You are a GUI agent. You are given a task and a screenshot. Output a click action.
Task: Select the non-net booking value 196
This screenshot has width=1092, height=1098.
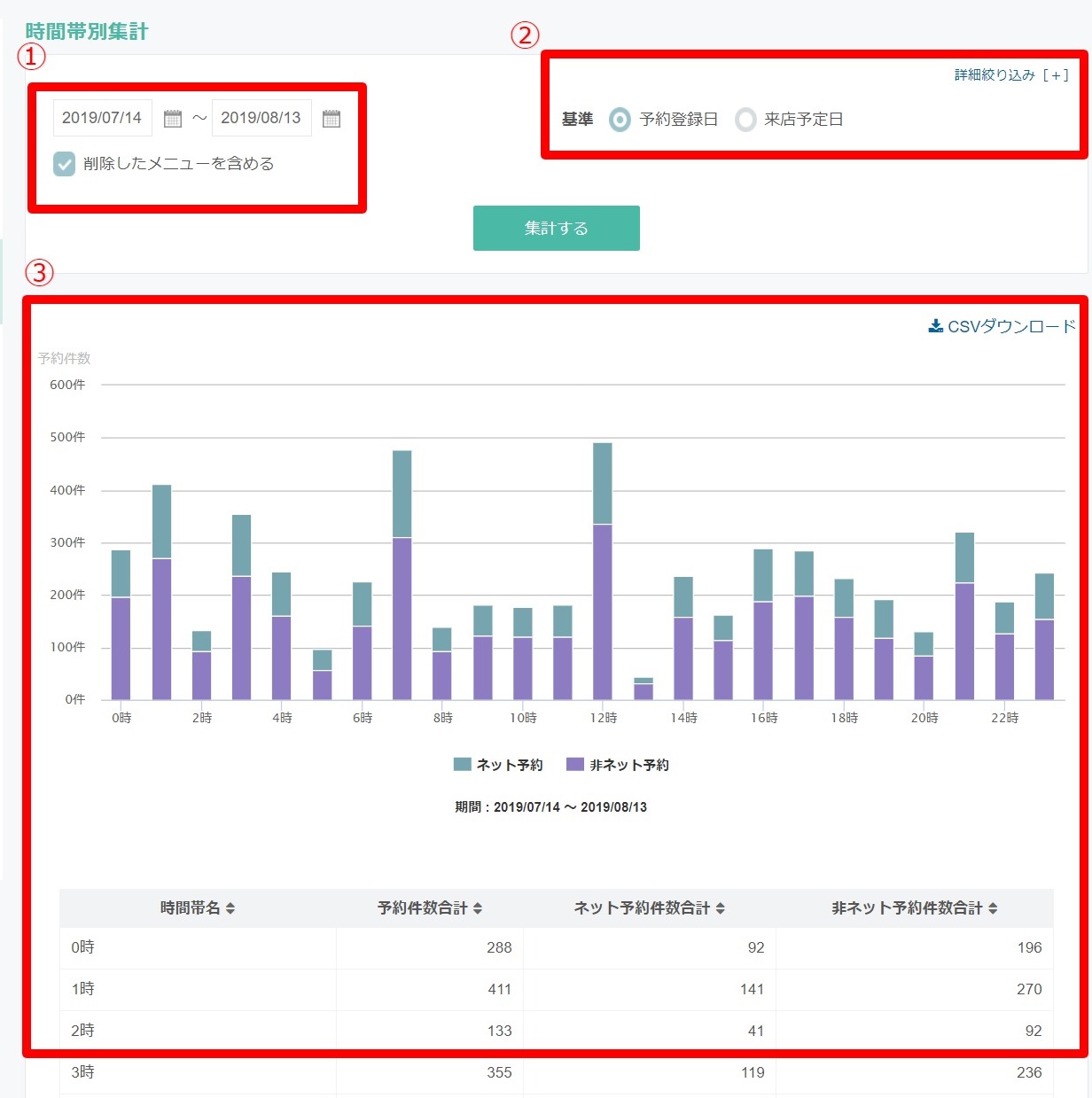coord(1029,947)
